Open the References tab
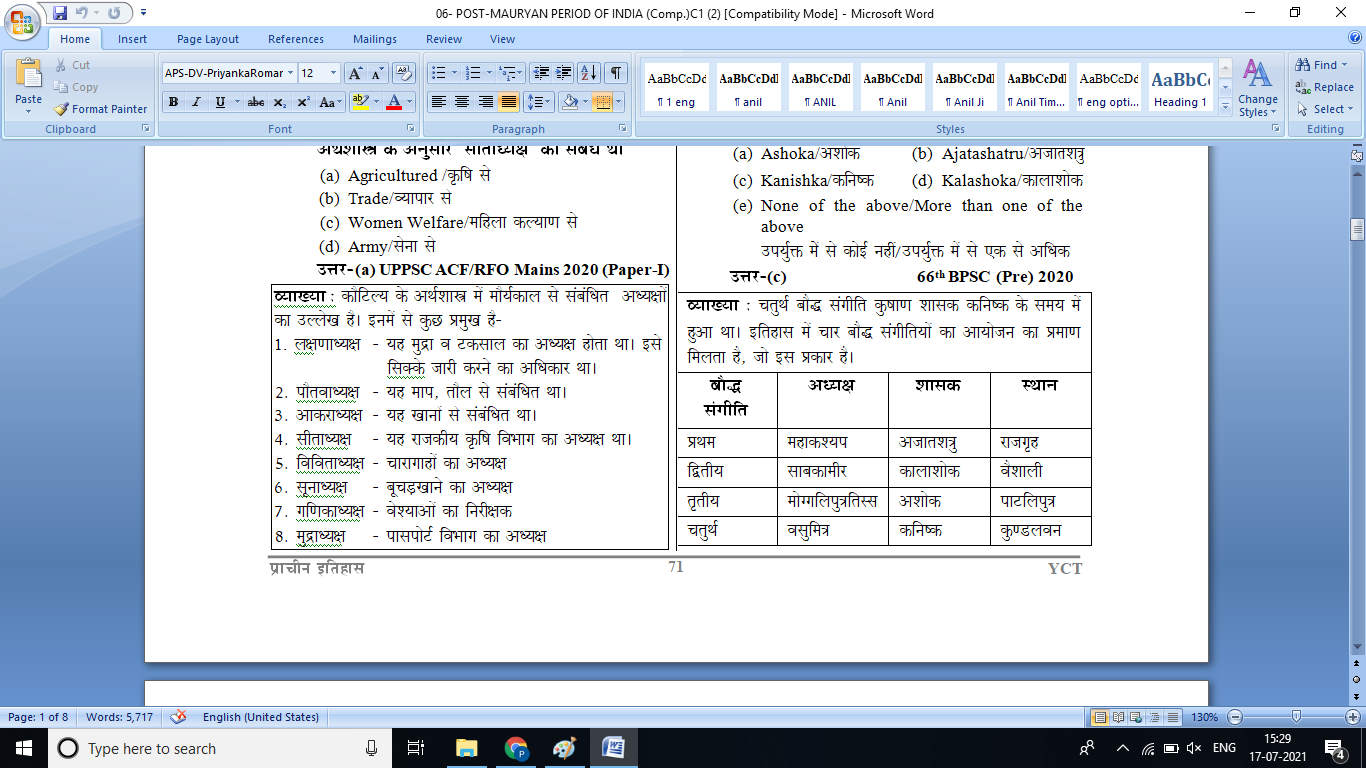 click(296, 39)
